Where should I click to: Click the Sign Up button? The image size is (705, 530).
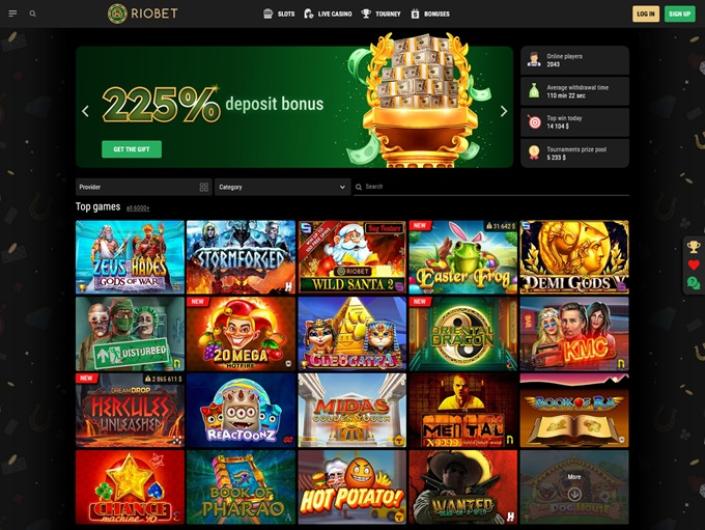[x=679, y=14]
